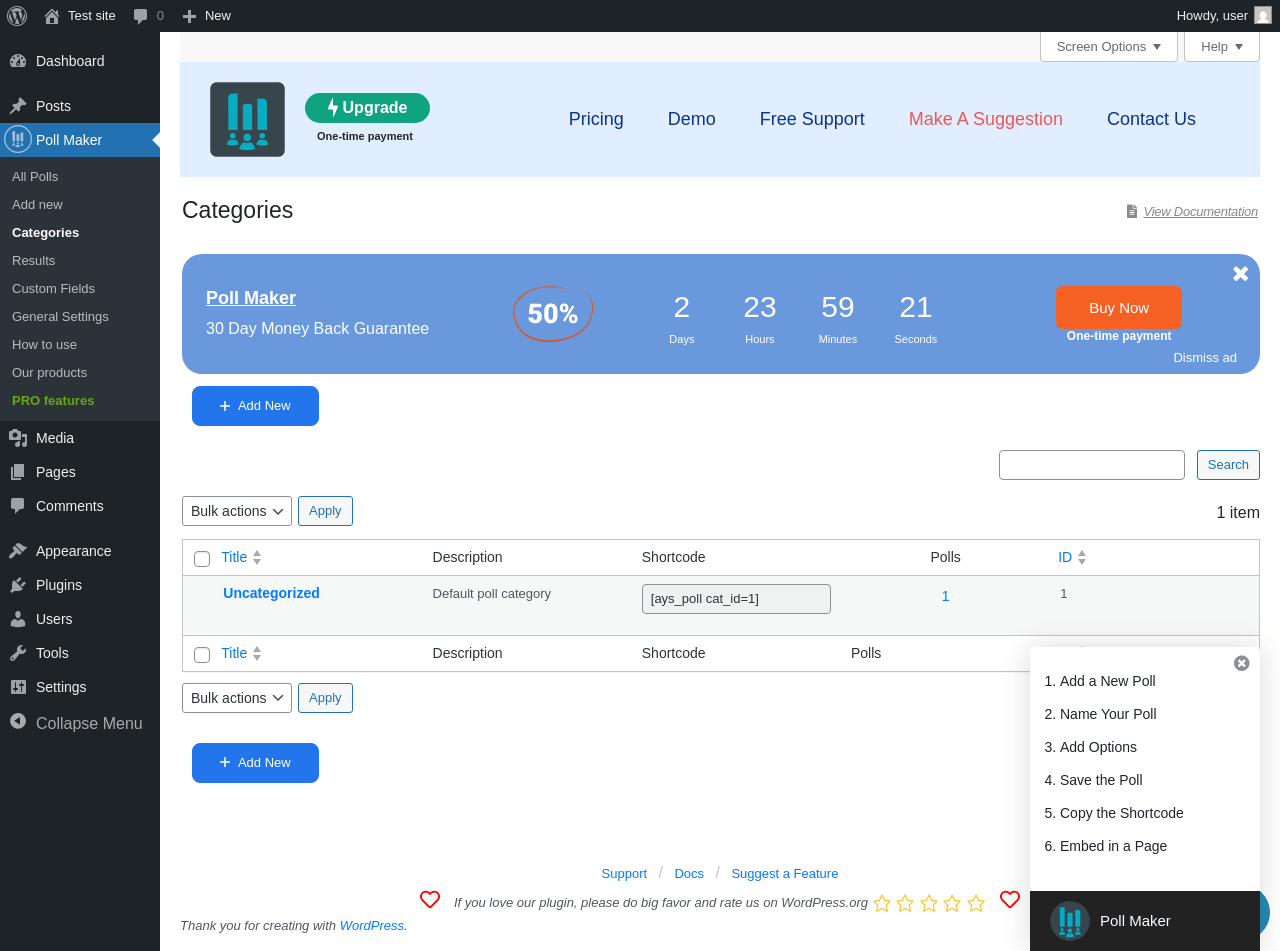Close the poll steps popup

click(x=1242, y=663)
